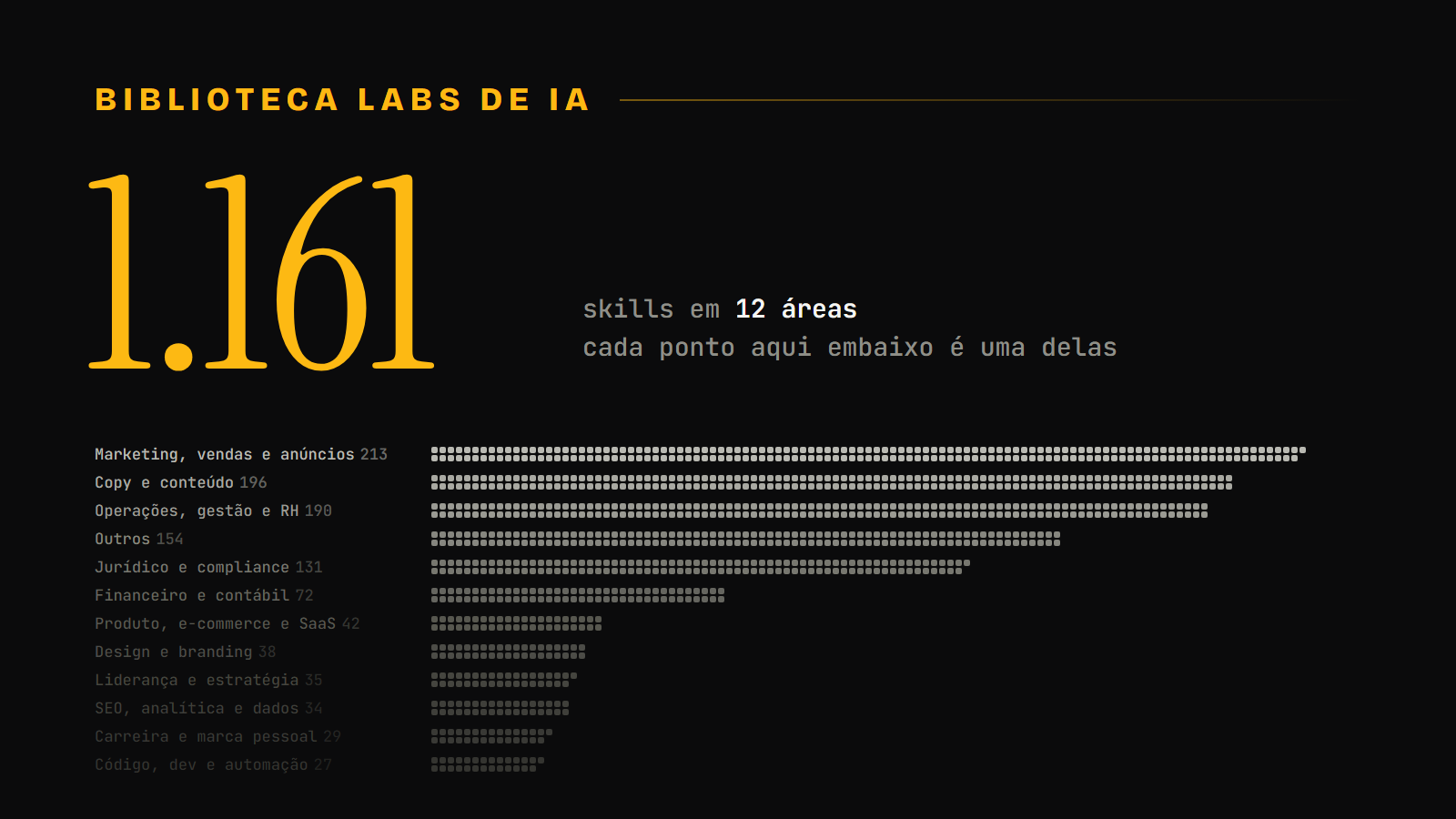Click the dot bar for Copy e conteúdo

pyautogui.click(x=832, y=482)
